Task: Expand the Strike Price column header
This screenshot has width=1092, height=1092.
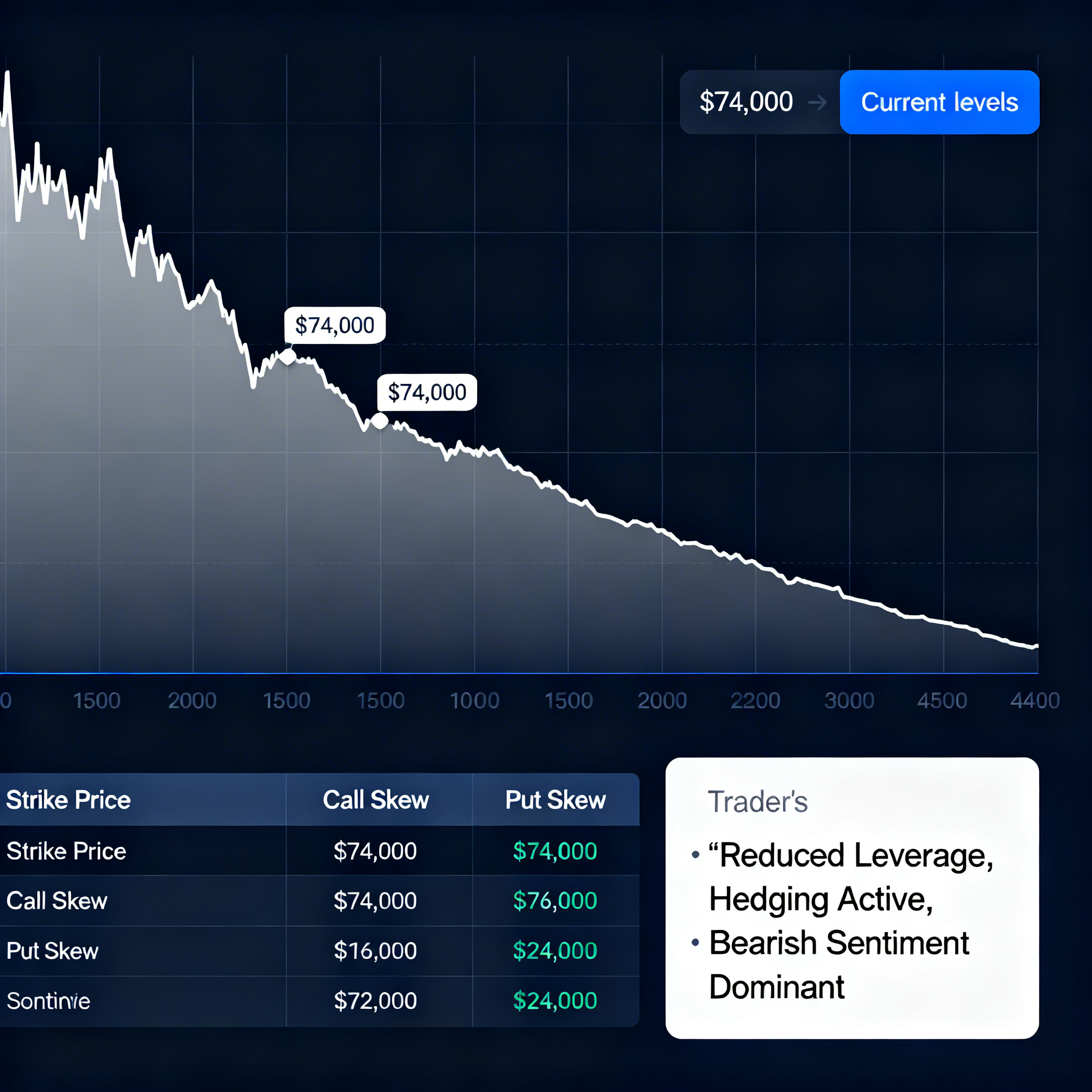Action: (x=68, y=800)
